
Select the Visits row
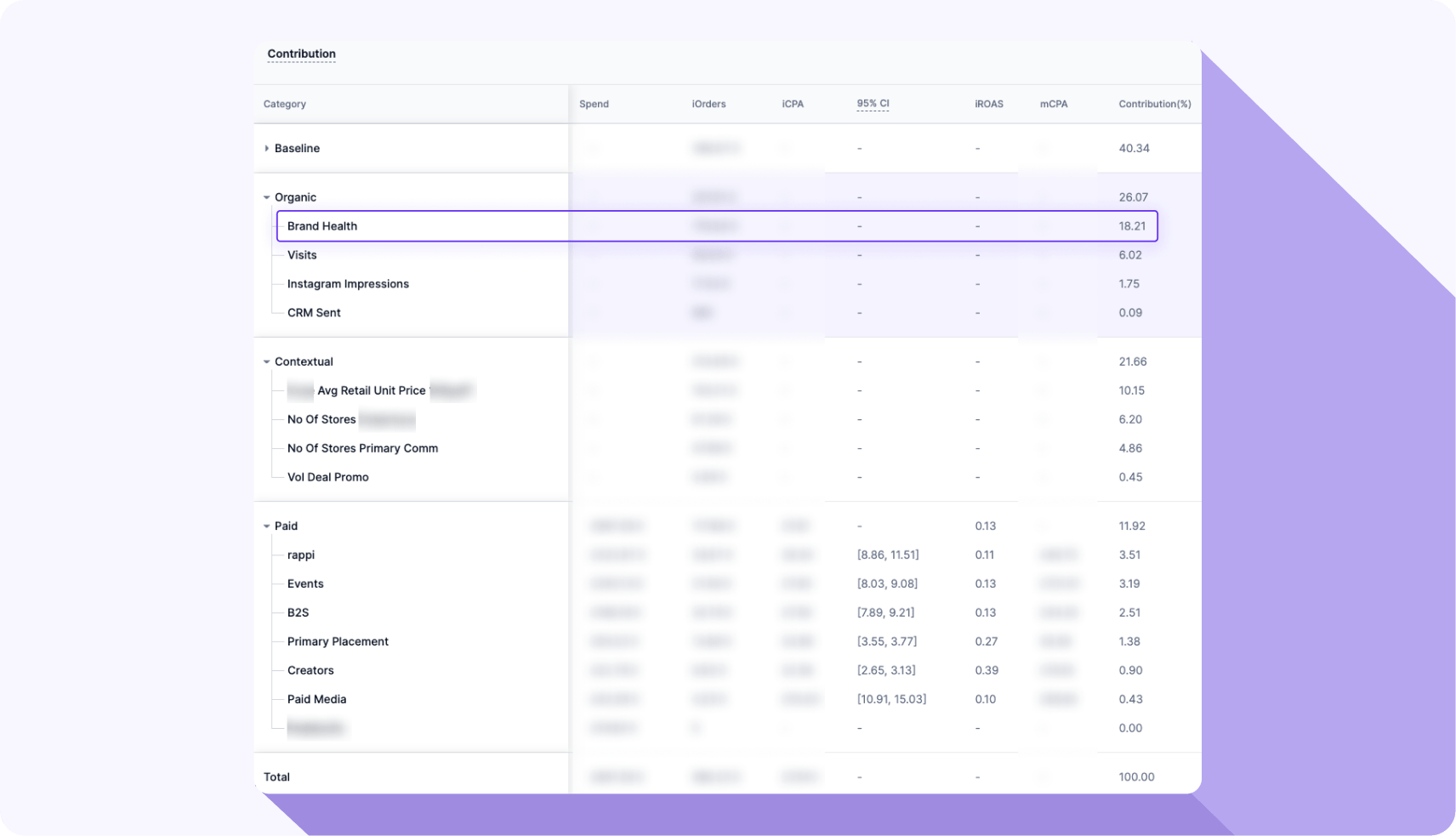click(x=727, y=255)
